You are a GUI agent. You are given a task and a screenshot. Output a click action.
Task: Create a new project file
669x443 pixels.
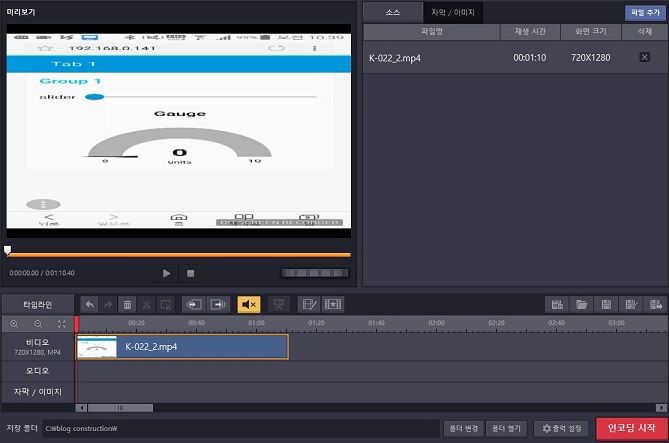coord(557,304)
